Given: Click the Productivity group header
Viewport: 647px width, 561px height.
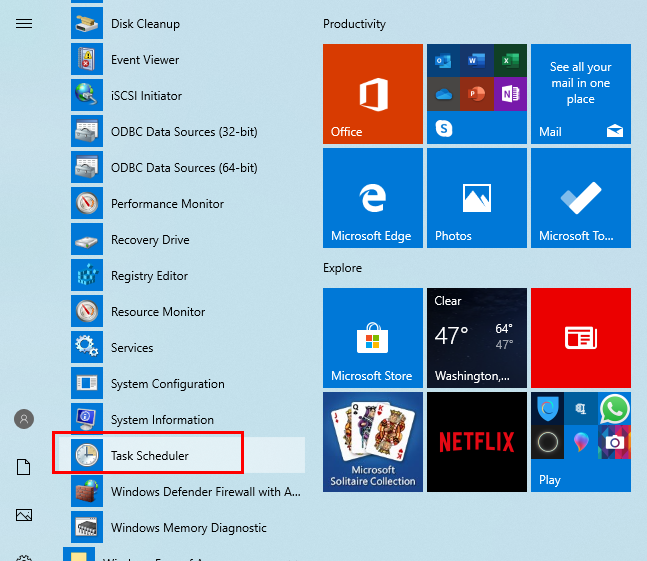Looking at the screenshot, I should coord(354,24).
